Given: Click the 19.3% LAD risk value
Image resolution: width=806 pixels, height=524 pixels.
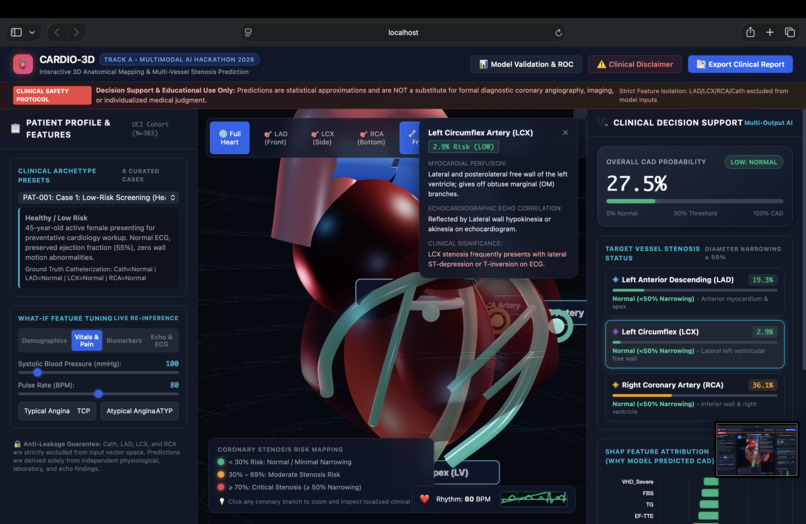Looking at the screenshot, I should 762,280.
